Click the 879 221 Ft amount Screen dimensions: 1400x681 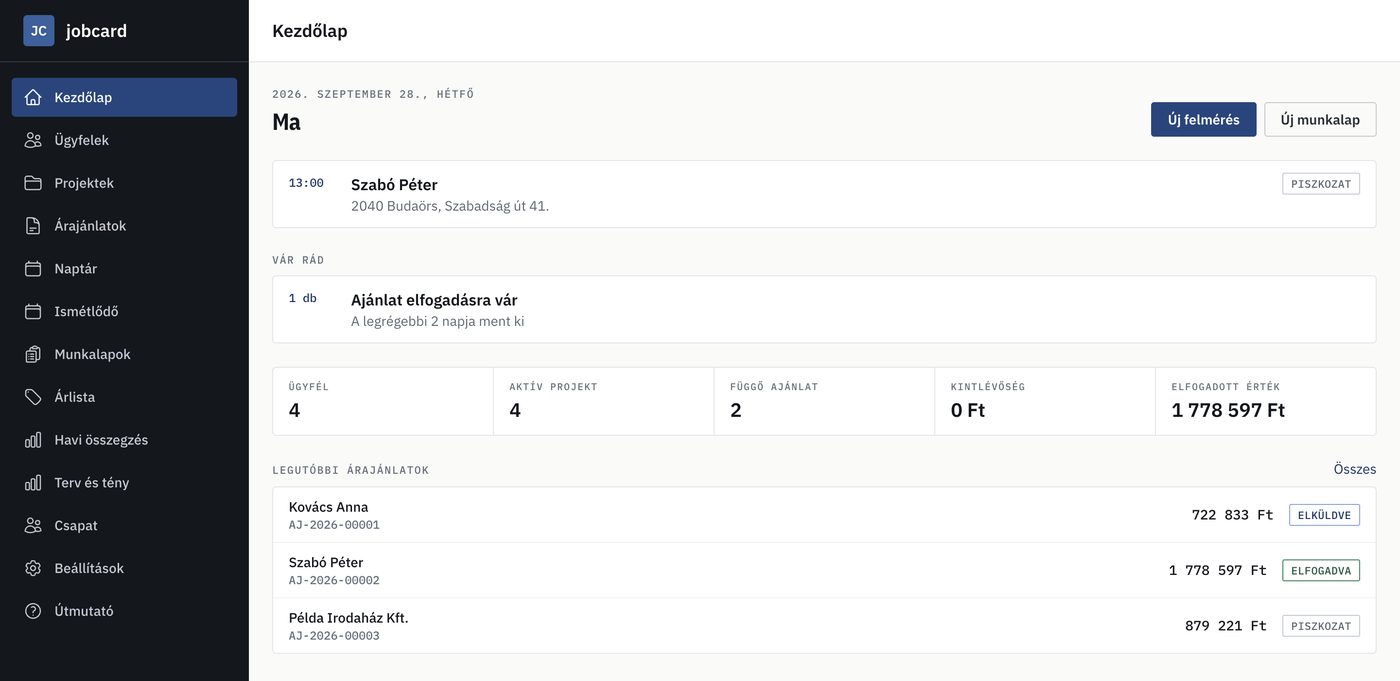[x=1226, y=626]
